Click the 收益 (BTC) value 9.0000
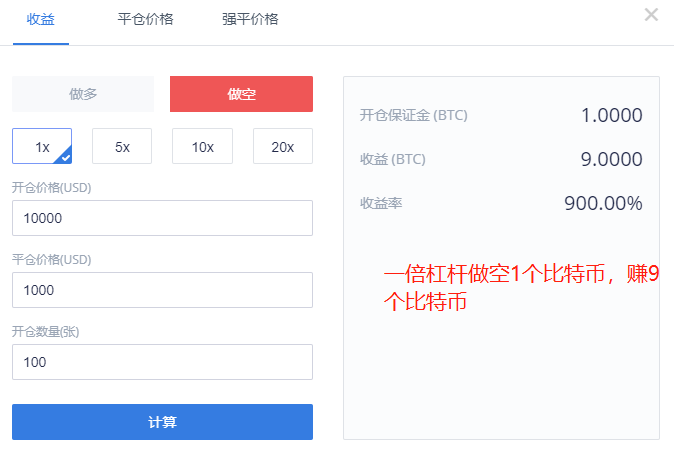Viewport: 674px width, 460px height. pyautogui.click(x=612, y=159)
